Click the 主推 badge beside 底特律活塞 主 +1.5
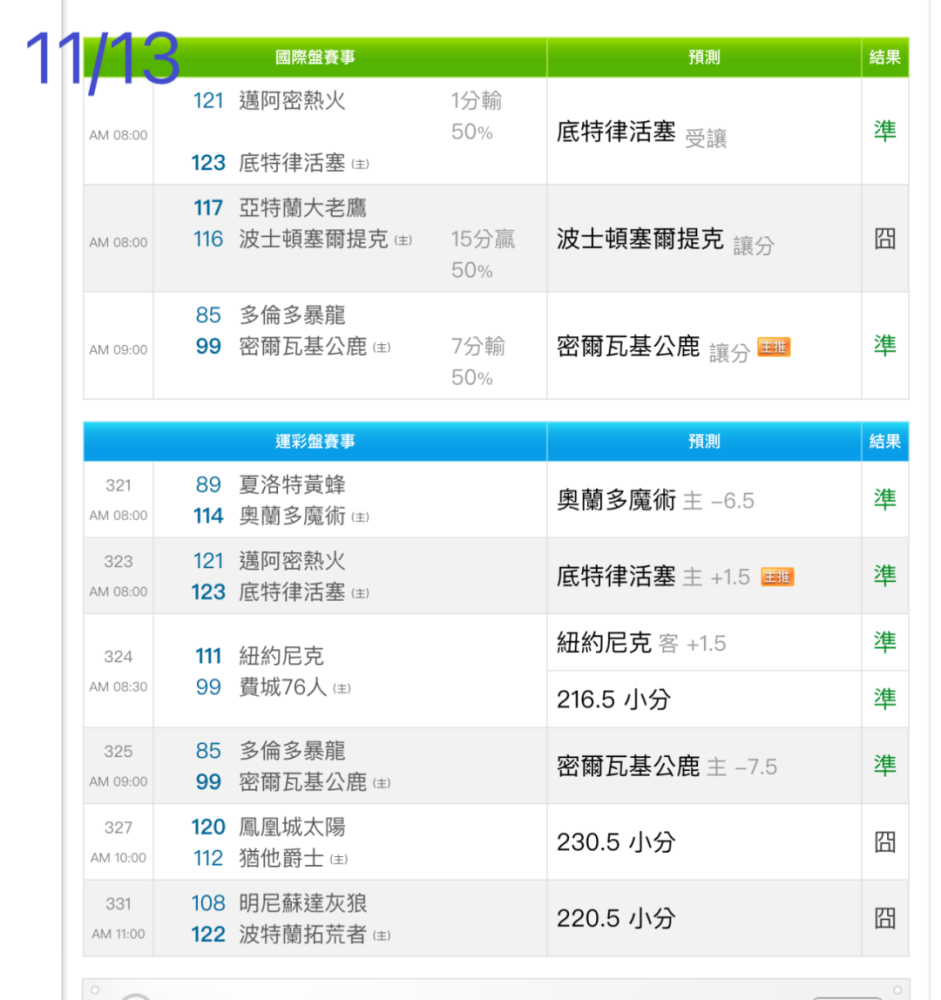941x1000 pixels. click(x=777, y=577)
